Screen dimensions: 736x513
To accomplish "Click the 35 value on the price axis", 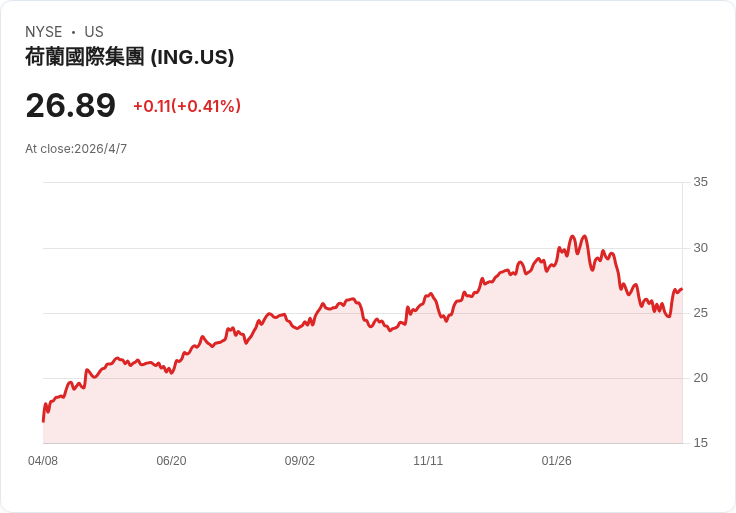I will coord(700,182).
